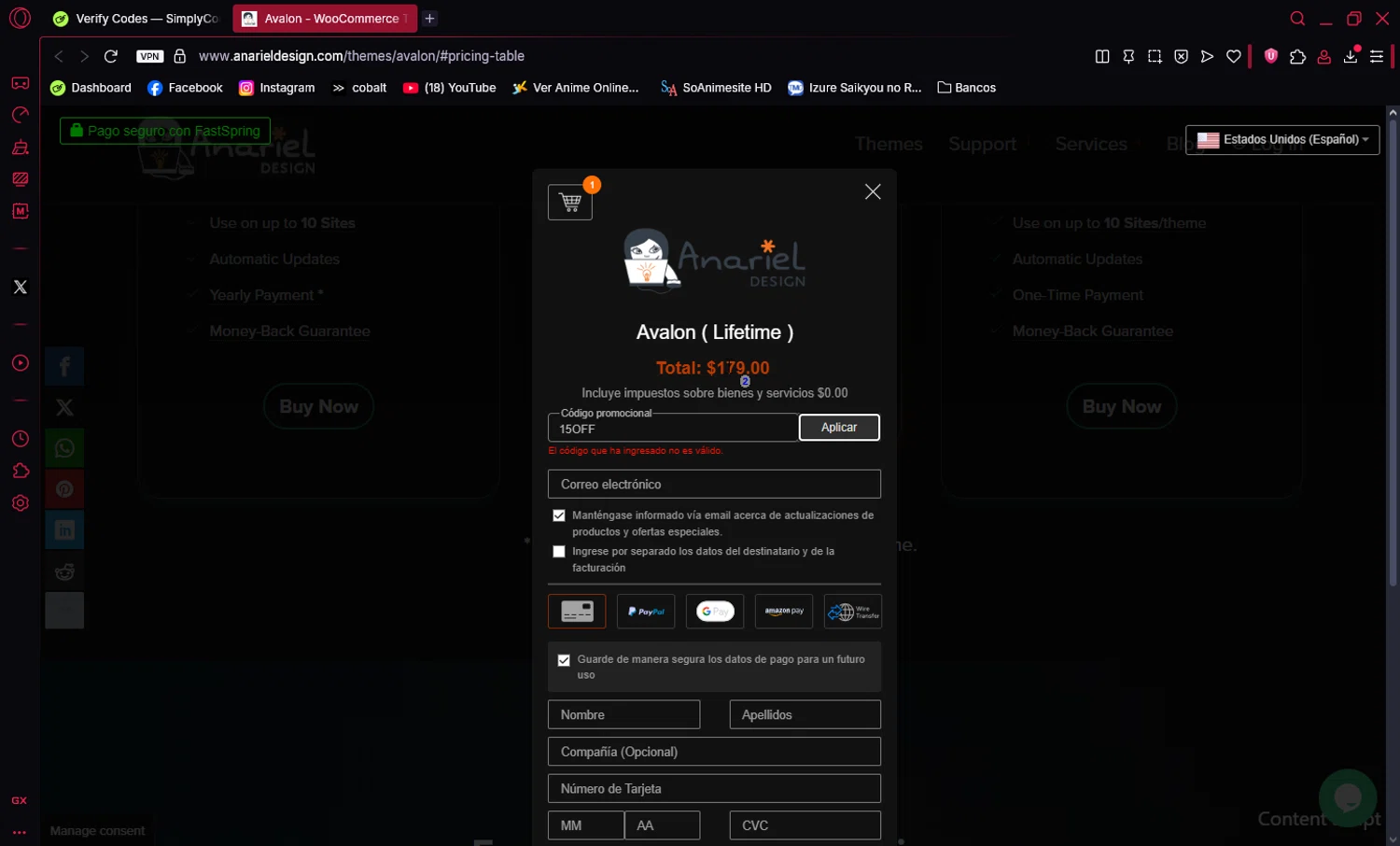Image resolution: width=1400 pixels, height=846 pixels.
Task: Toggle the VPN badge in address bar
Action: 149,56
